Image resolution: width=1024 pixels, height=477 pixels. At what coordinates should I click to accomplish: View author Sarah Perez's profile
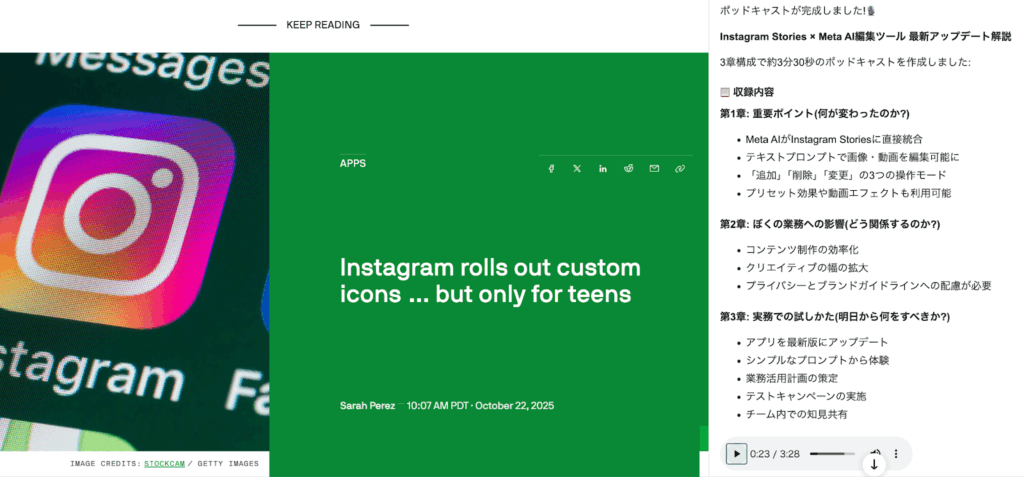tap(367, 406)
